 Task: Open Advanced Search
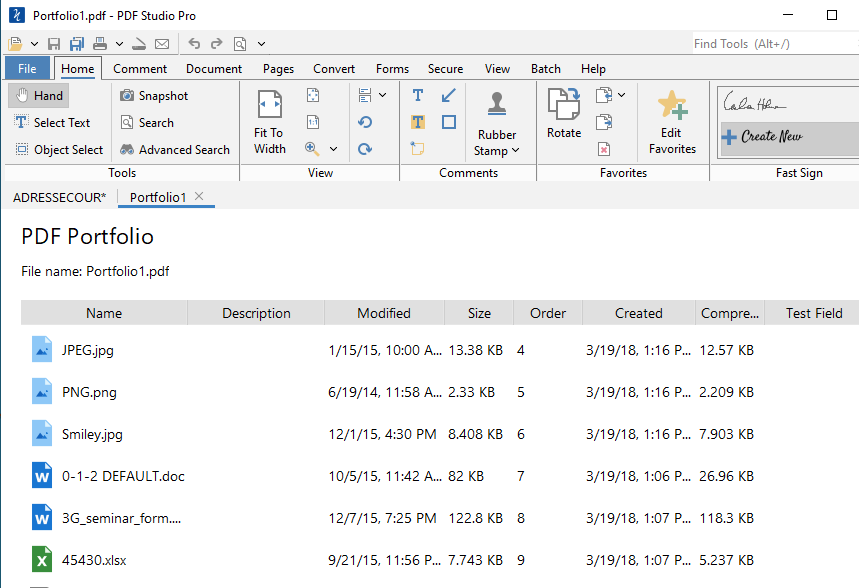pyautogui.click(x=175, y=150)
